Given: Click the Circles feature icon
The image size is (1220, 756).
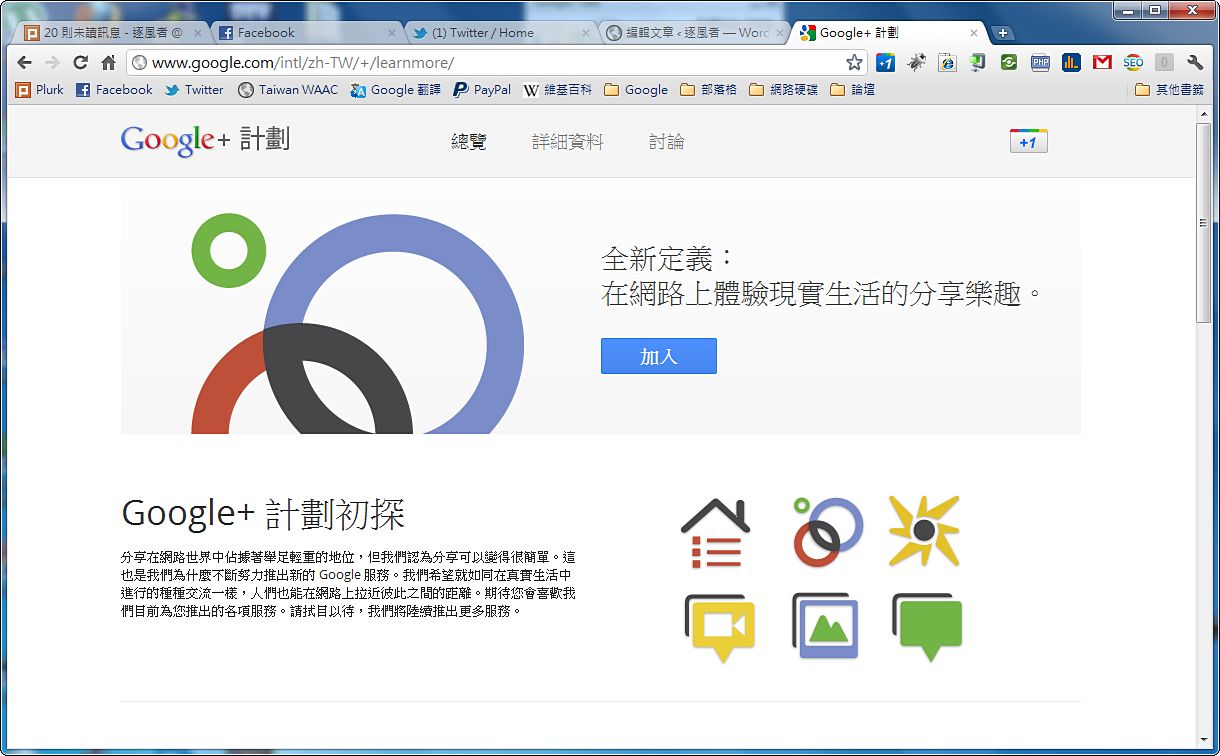Looking at the screenshot, I should (827, 531).
